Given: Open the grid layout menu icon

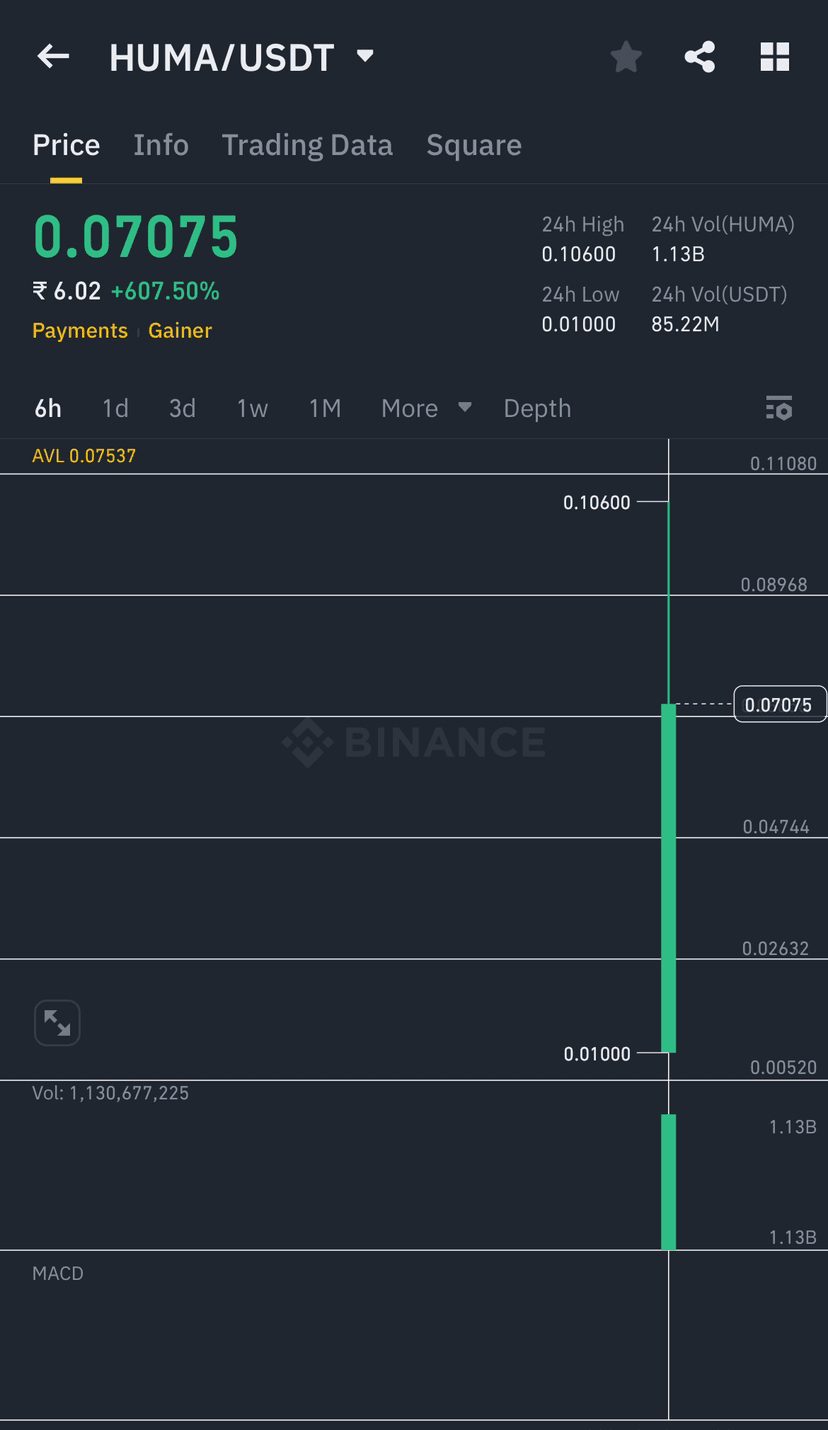Looking at the screenshot, I should [x=775, y=57].
